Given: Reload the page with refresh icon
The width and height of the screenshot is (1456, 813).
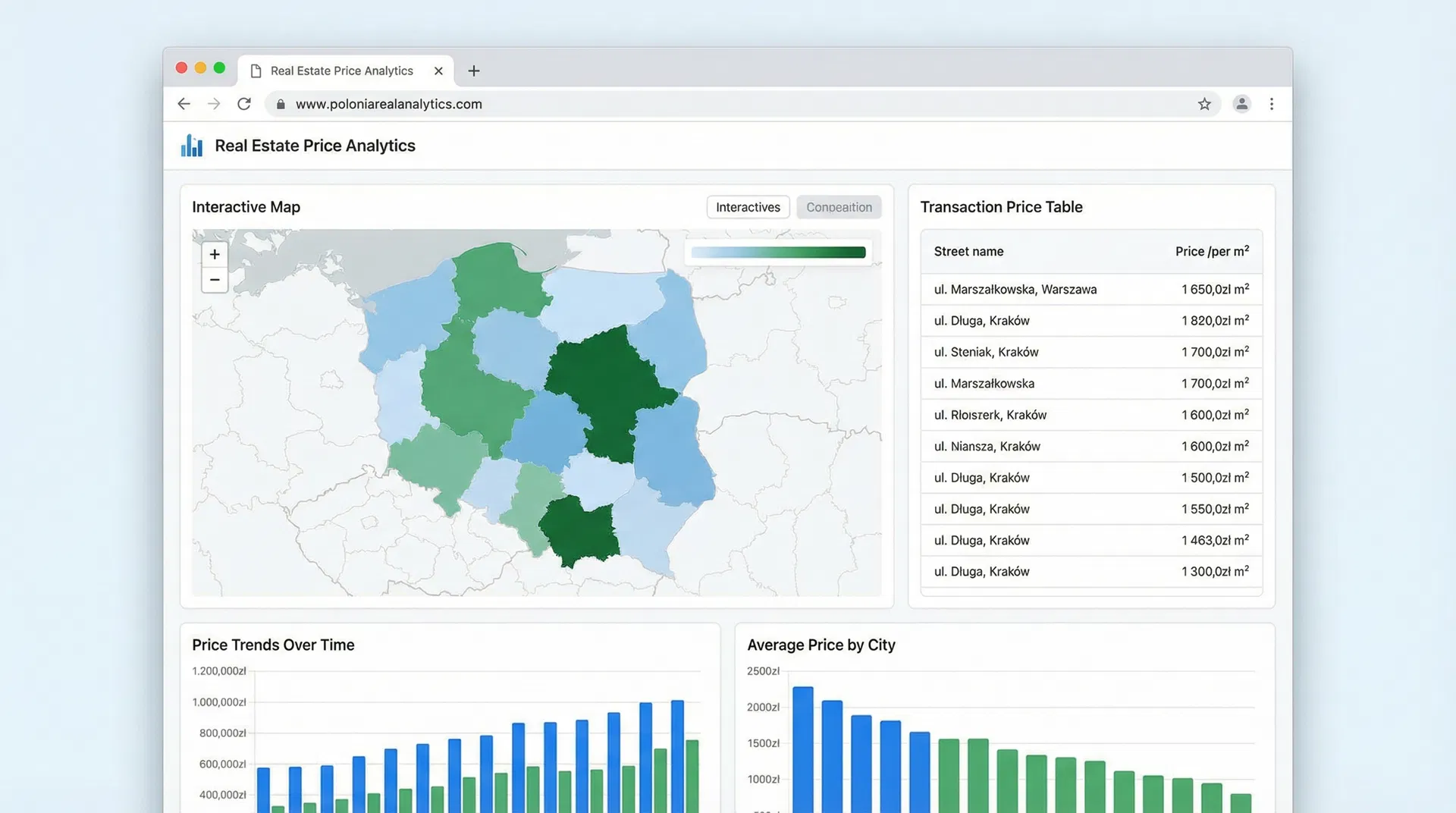Looking at the screenshot, I should 244,104.
